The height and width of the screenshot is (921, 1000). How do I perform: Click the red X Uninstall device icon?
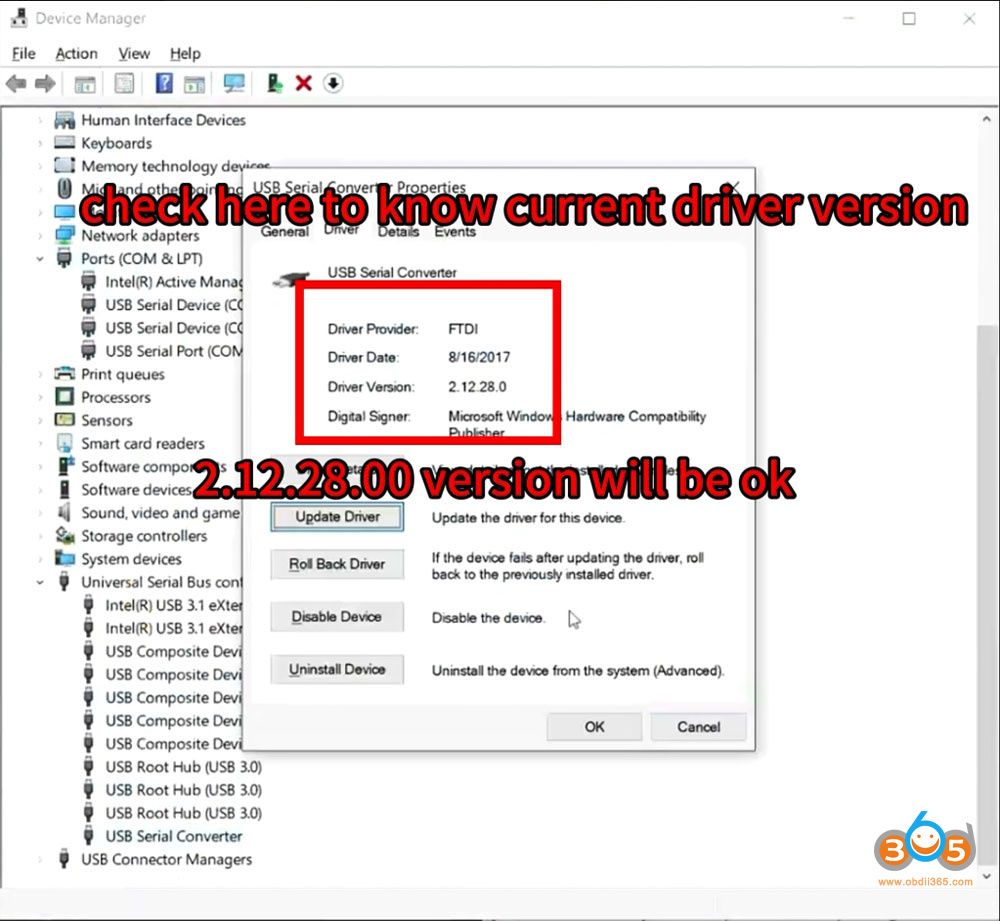click(x=304, y=84)
